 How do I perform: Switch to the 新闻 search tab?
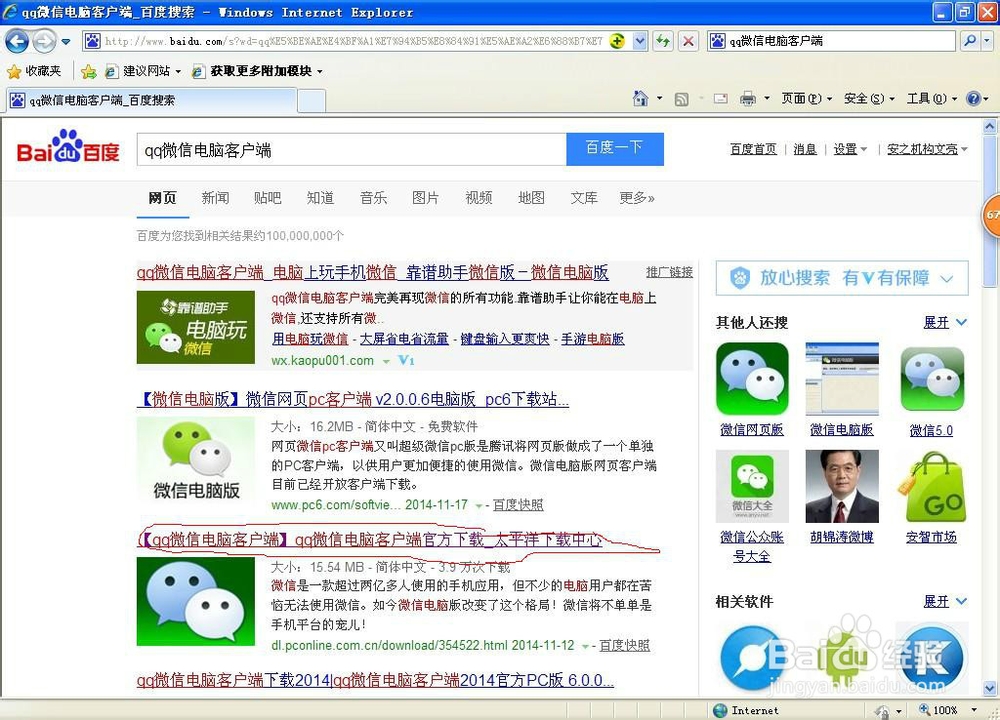coord(215,198)
